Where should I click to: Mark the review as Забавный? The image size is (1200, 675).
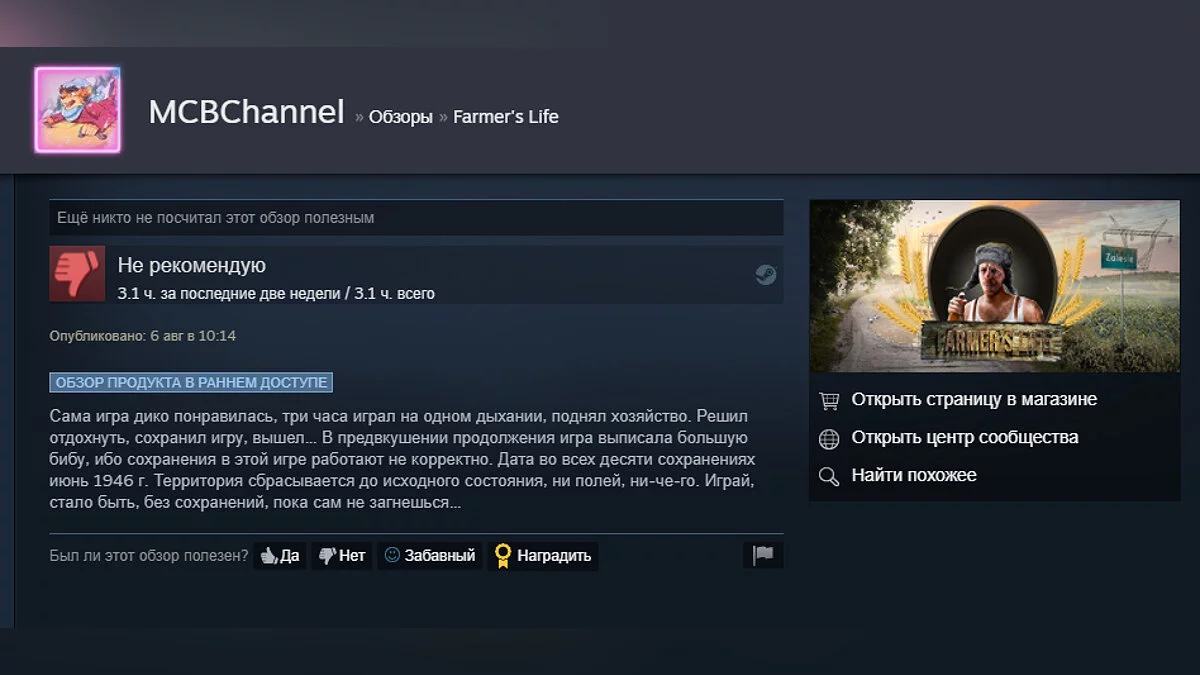pos(430,556)
